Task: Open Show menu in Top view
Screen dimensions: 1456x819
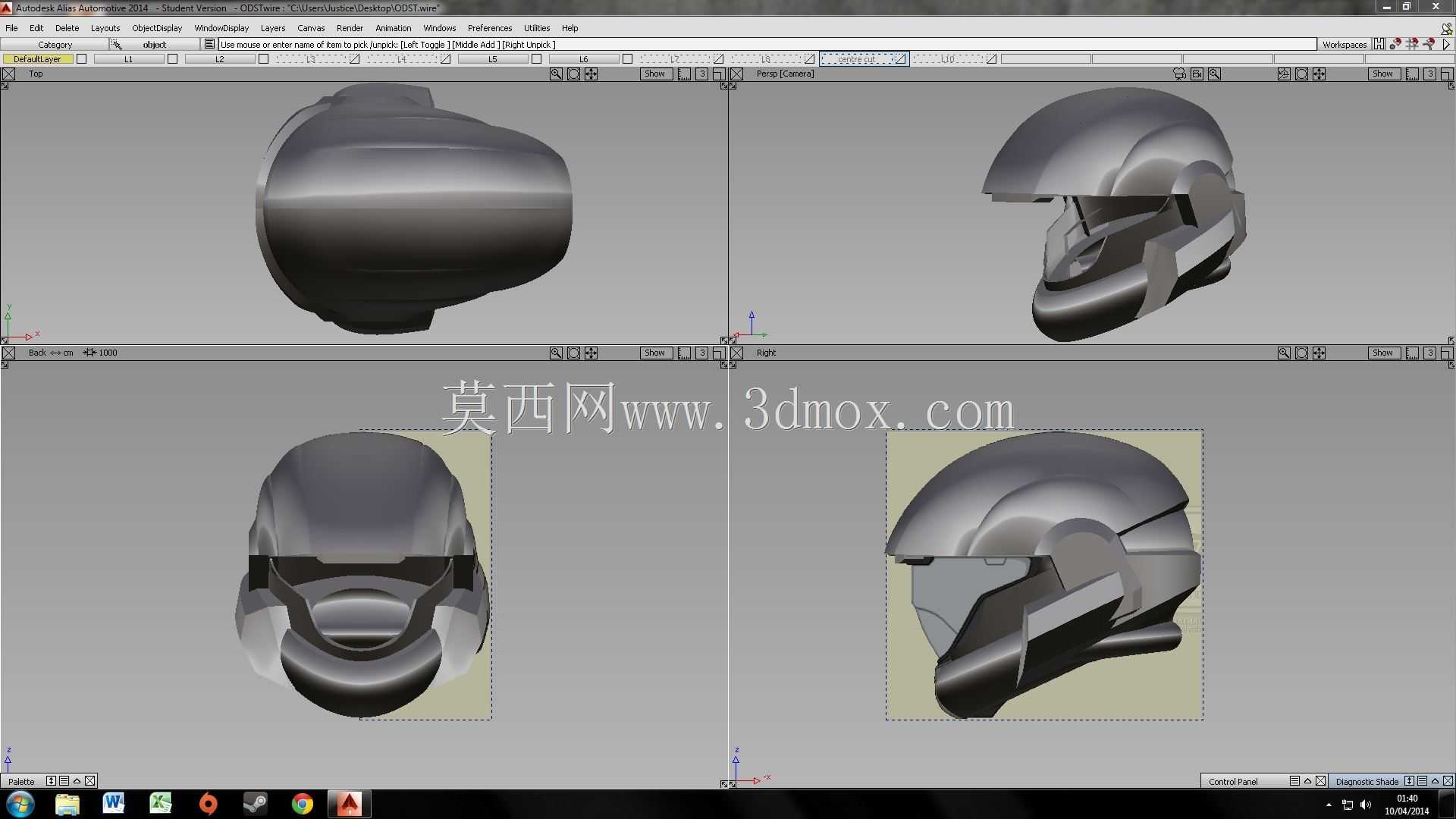Action: (x=655, y=74)
